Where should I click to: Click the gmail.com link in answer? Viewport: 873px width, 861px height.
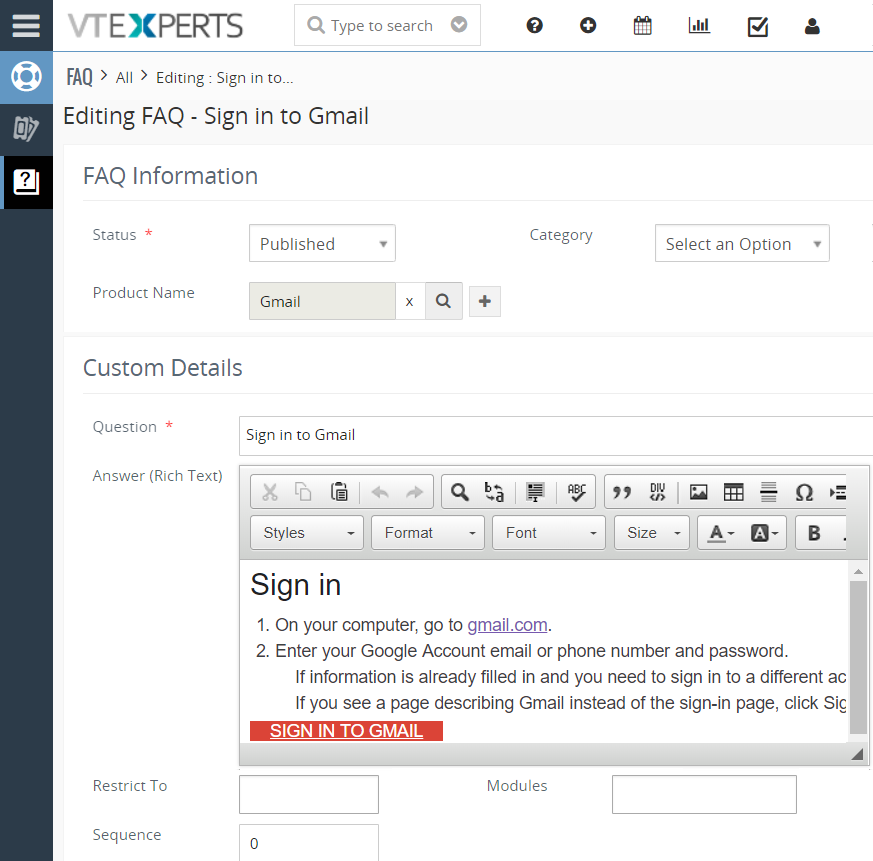[507, 625]
